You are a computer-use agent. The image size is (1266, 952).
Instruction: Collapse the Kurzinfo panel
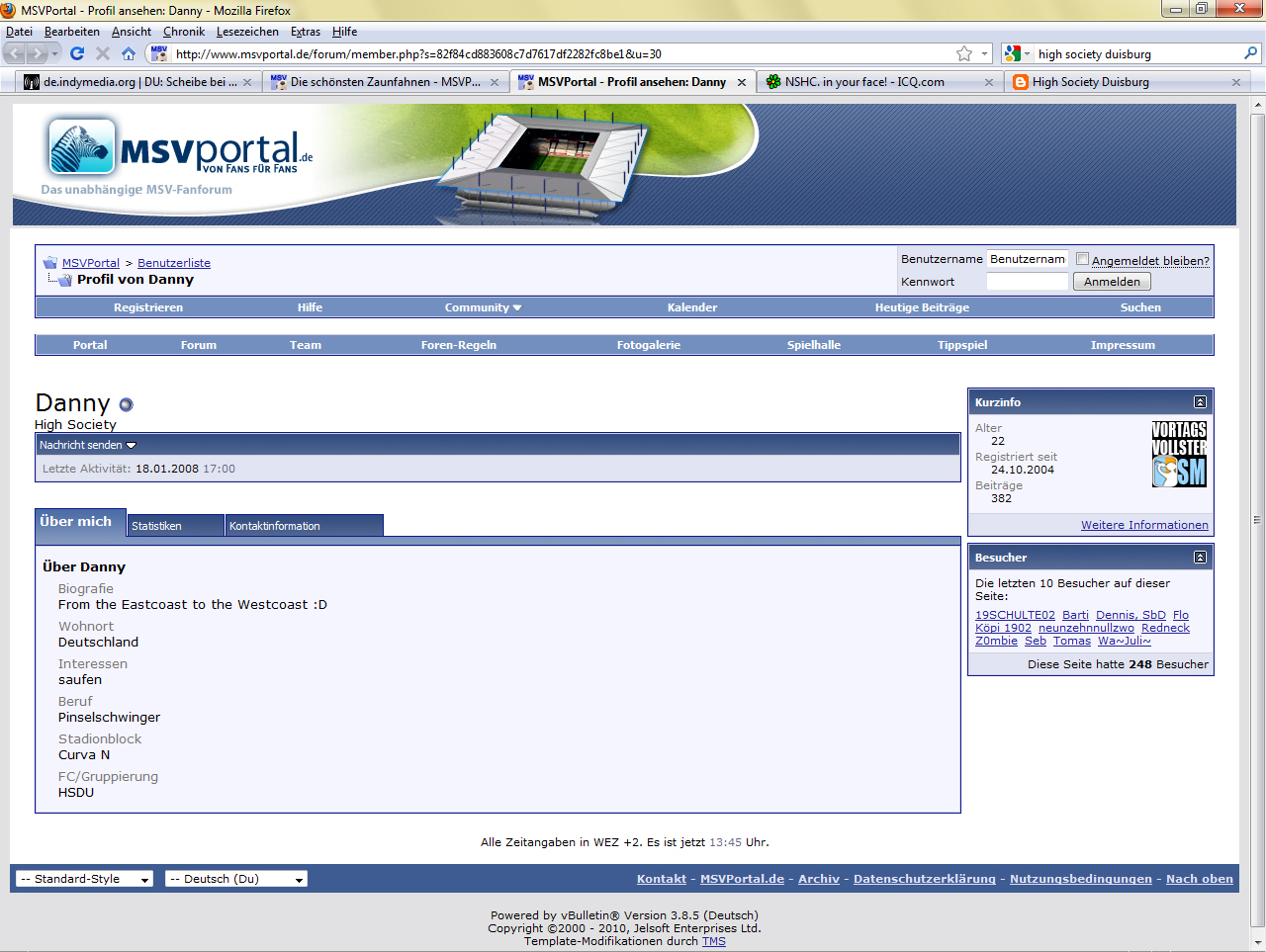[x=1200, y=402]
